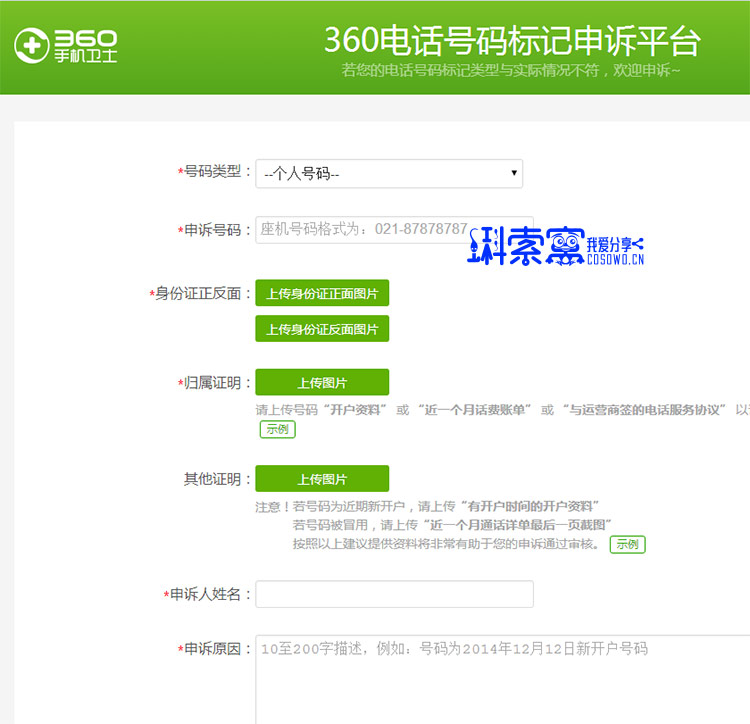This screenshot has width=750, height=724.
Task: Click 上传身份证正面图片 button
Action: point(322,293)
